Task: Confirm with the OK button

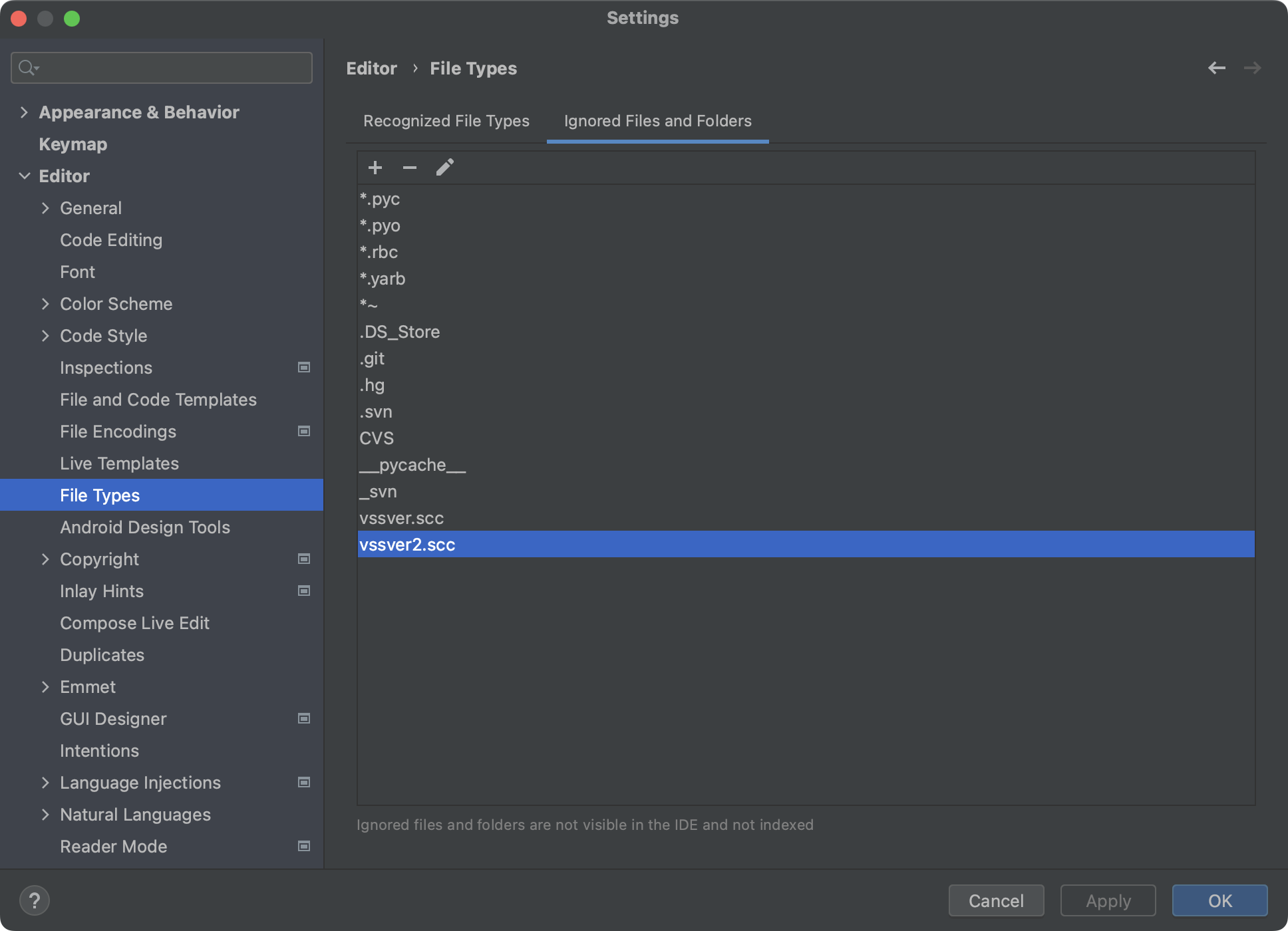Action: 1219,900
